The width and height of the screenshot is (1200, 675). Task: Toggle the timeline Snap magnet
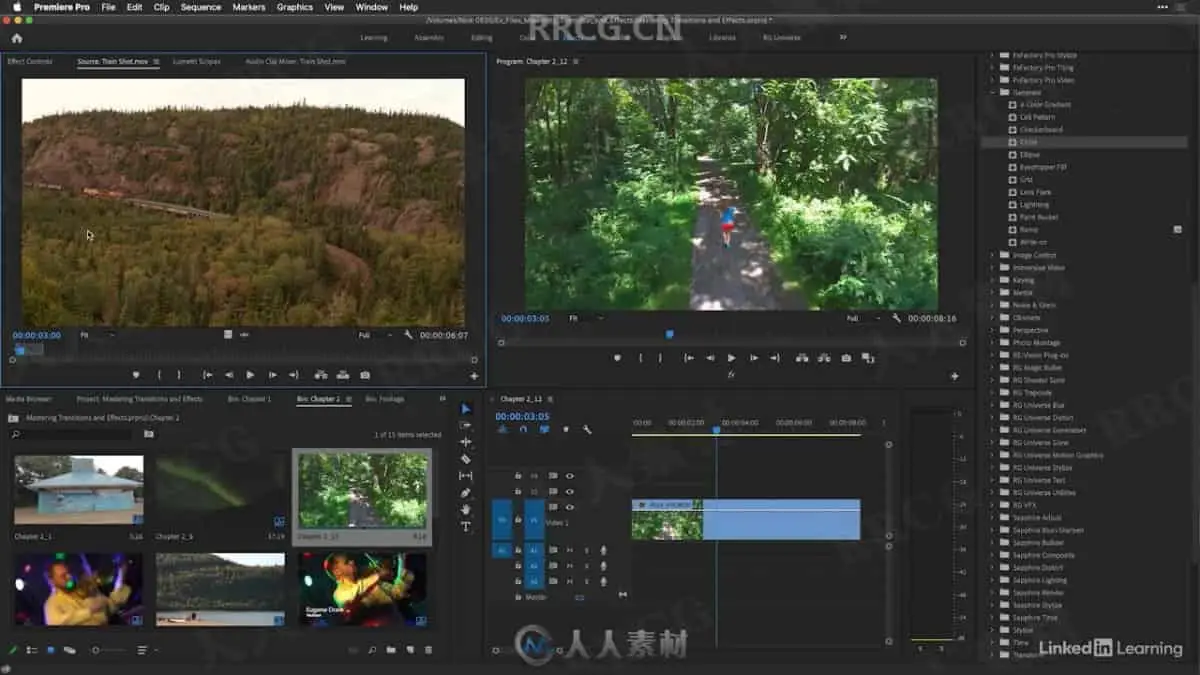522,430
